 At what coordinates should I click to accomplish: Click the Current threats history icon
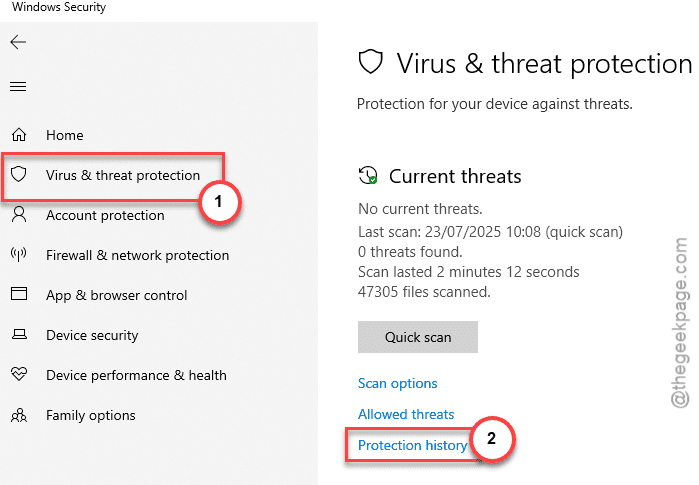pyautogui.click(x=368, y=175)
